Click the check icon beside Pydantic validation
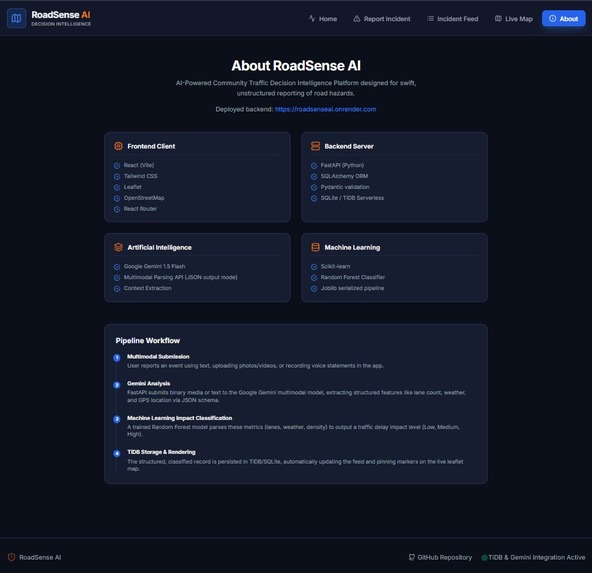Image resolution: width=592 pixels, height=573 pixels. pyautogui.click(x=314, y=187)
